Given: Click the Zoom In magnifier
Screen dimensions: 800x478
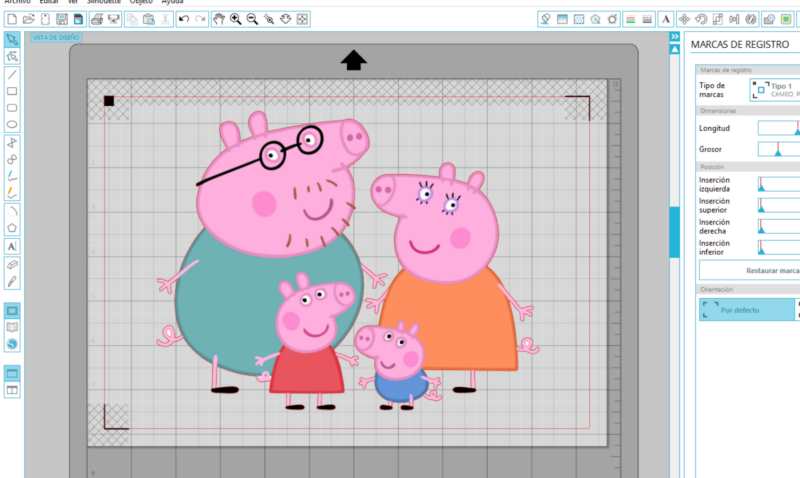Looking at the screenshot, I should click(x=236, y=19).
